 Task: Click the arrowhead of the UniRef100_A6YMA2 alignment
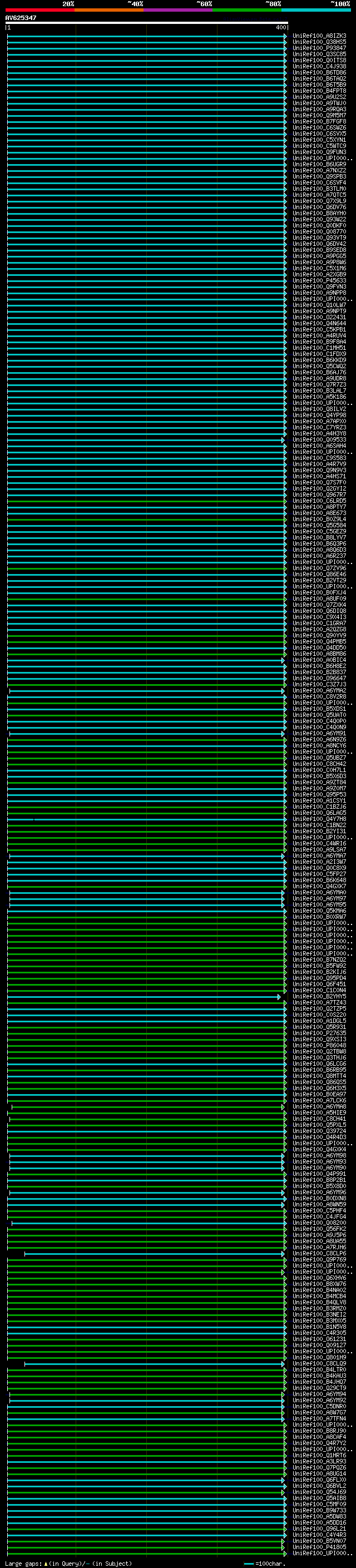pos(283,691)
